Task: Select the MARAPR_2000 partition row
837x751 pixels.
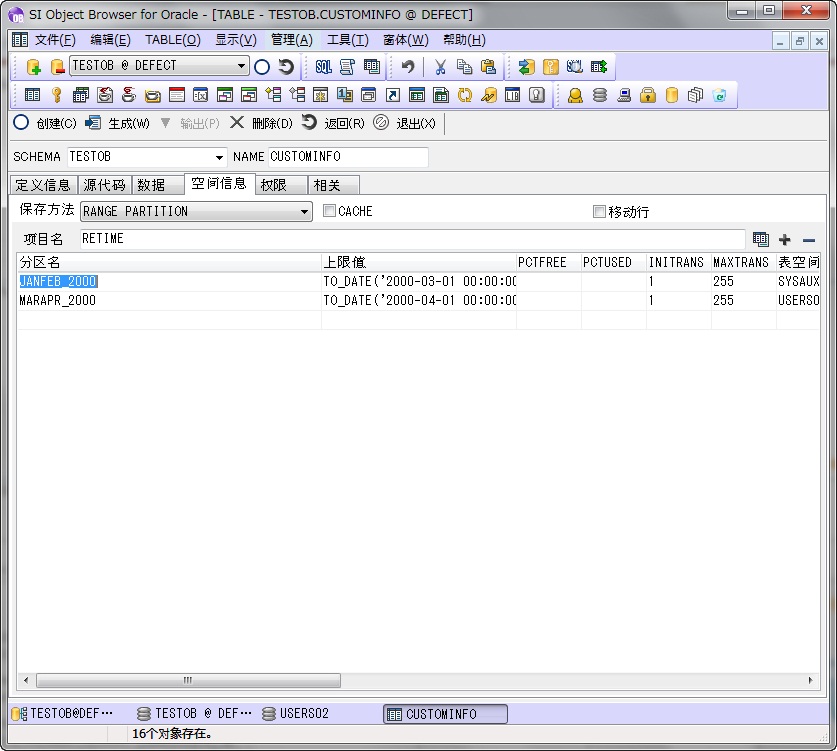Action: click(418, 301)
